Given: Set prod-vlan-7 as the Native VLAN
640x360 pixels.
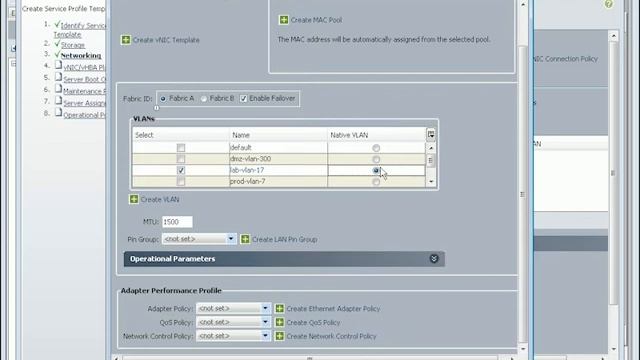Looking at the screenshot, I should coord(376,182).
